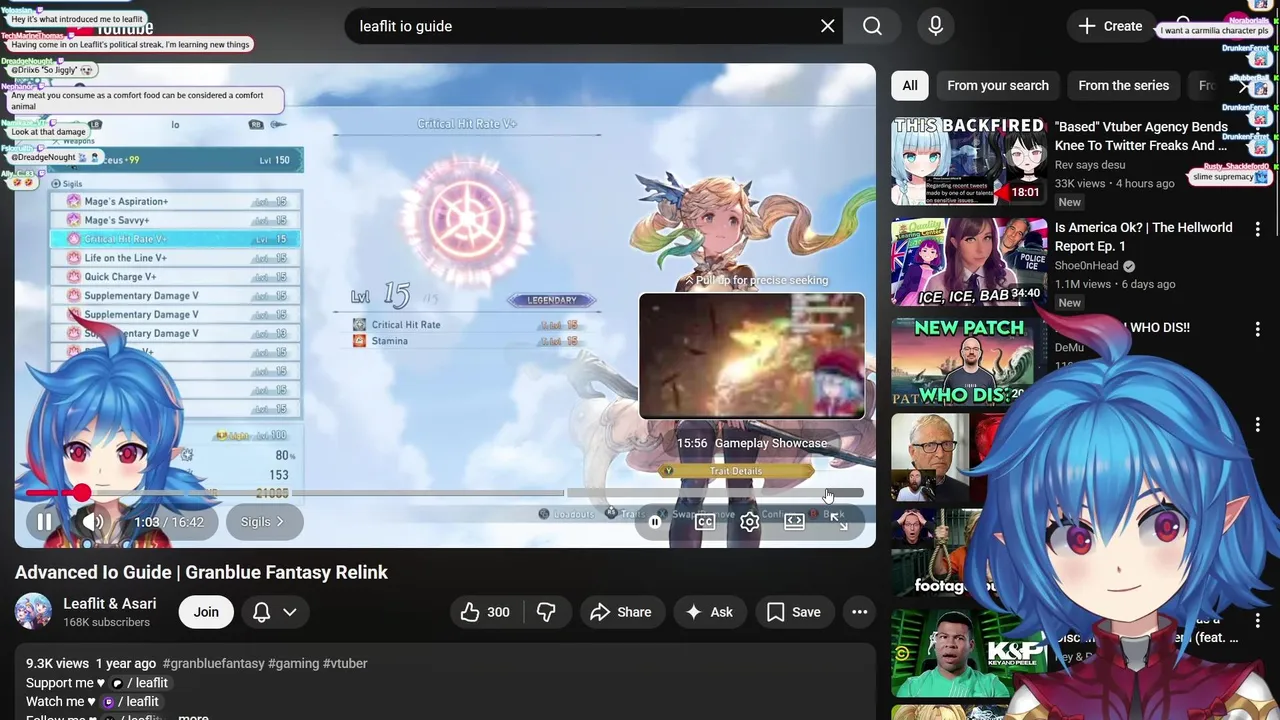
Task: Seek to the Gameplay Showcase point on the timeline
Action: [x=829, y=493]
